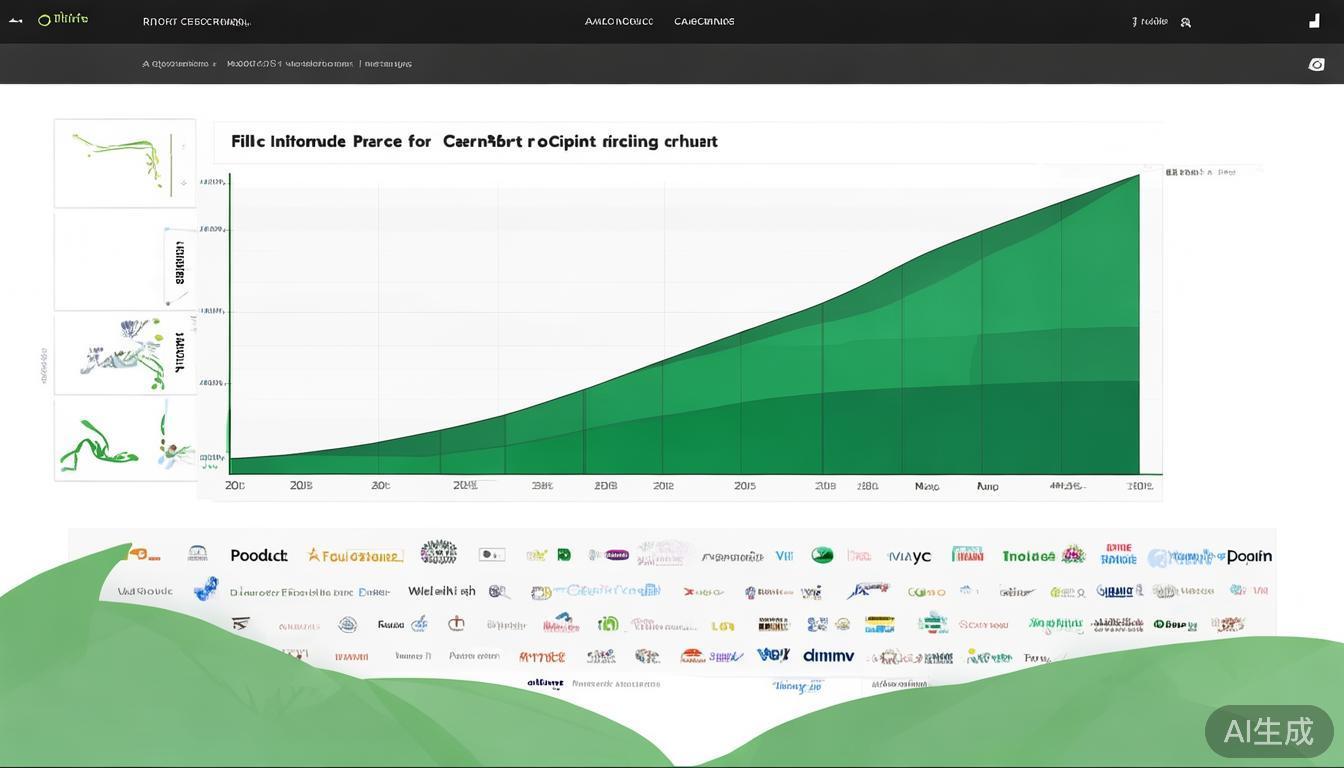Click the eye icon in the secondary bar

[x=1316, y=64]
